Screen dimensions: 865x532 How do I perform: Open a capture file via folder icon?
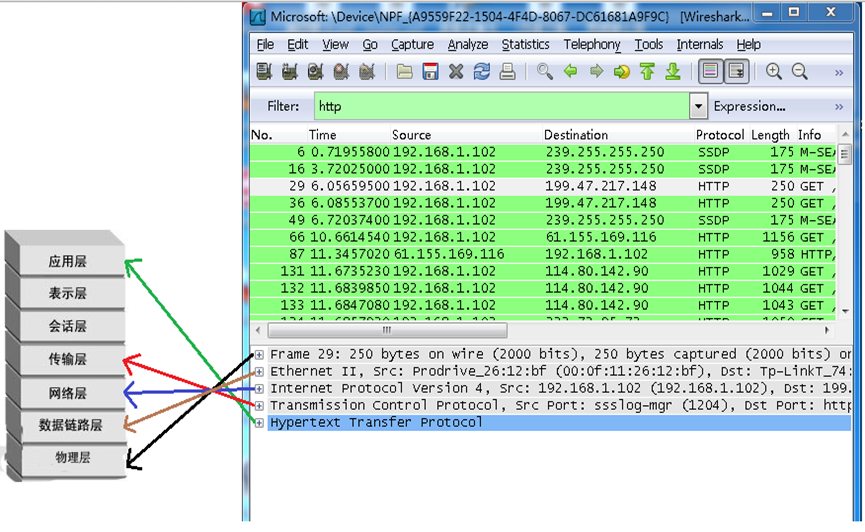(404, 71)
